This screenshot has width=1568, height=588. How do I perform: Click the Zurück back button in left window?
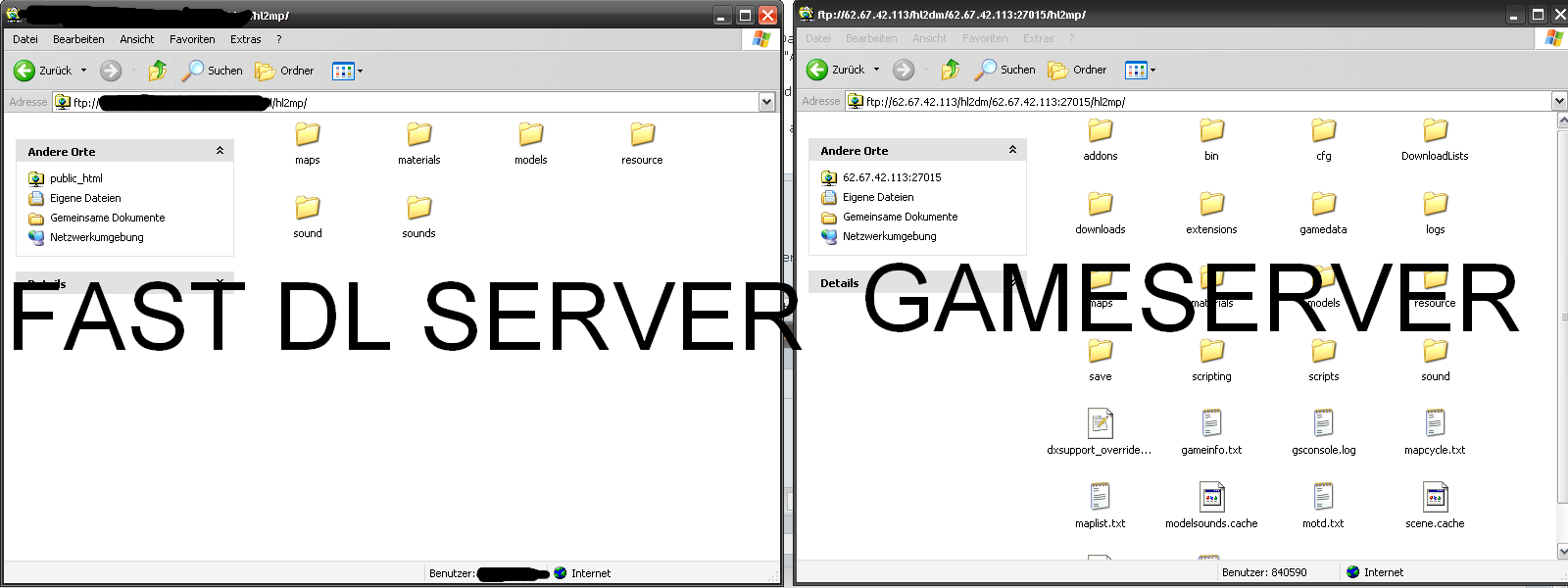click(43, 71)
